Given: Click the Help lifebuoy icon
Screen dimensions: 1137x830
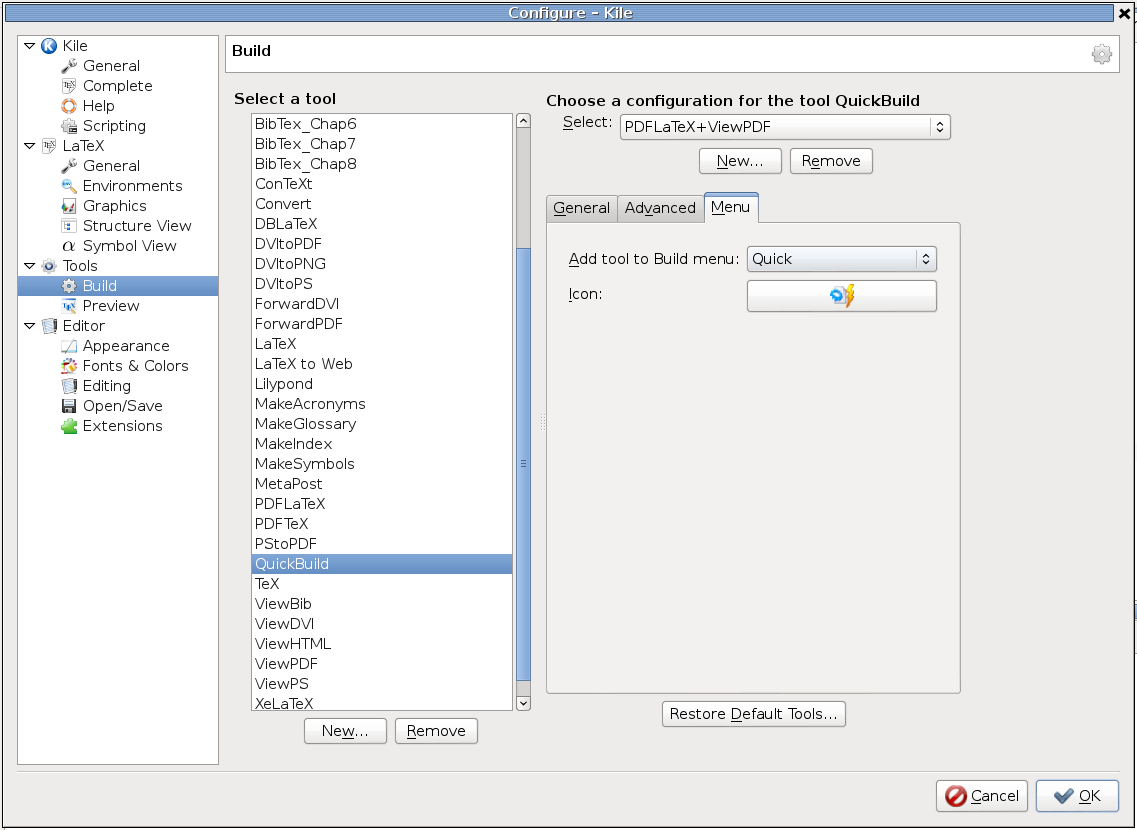Looking at the screenshot, I should (69, 106).
